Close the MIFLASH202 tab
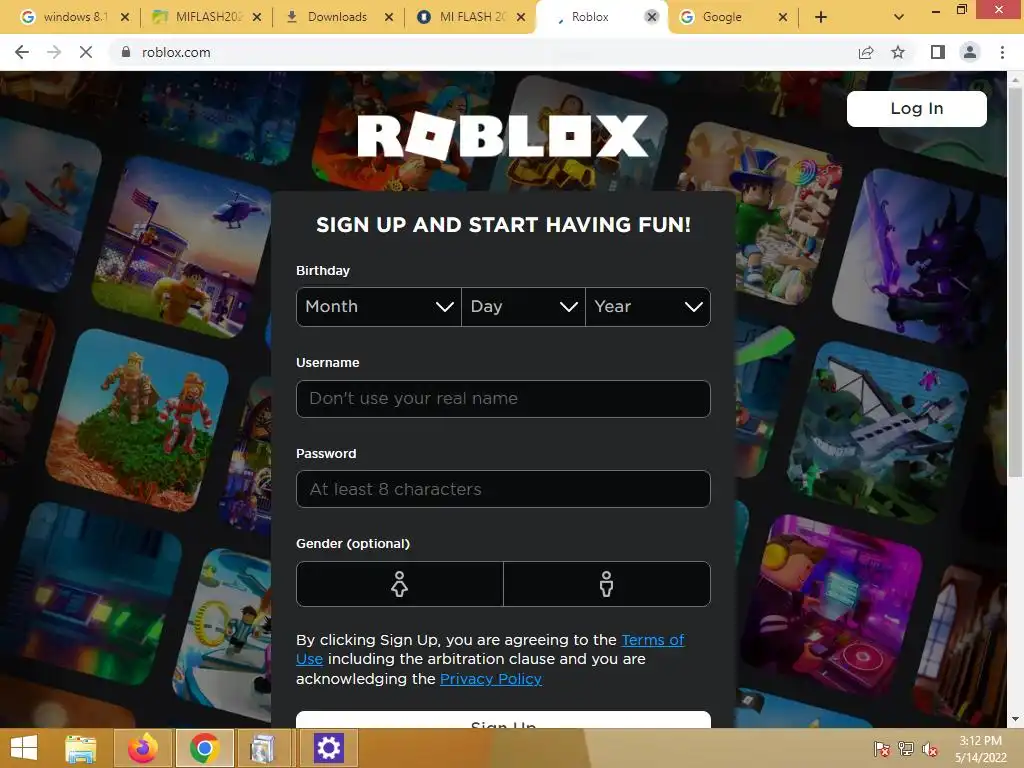 pyautogui.click(x=257, y=18)
